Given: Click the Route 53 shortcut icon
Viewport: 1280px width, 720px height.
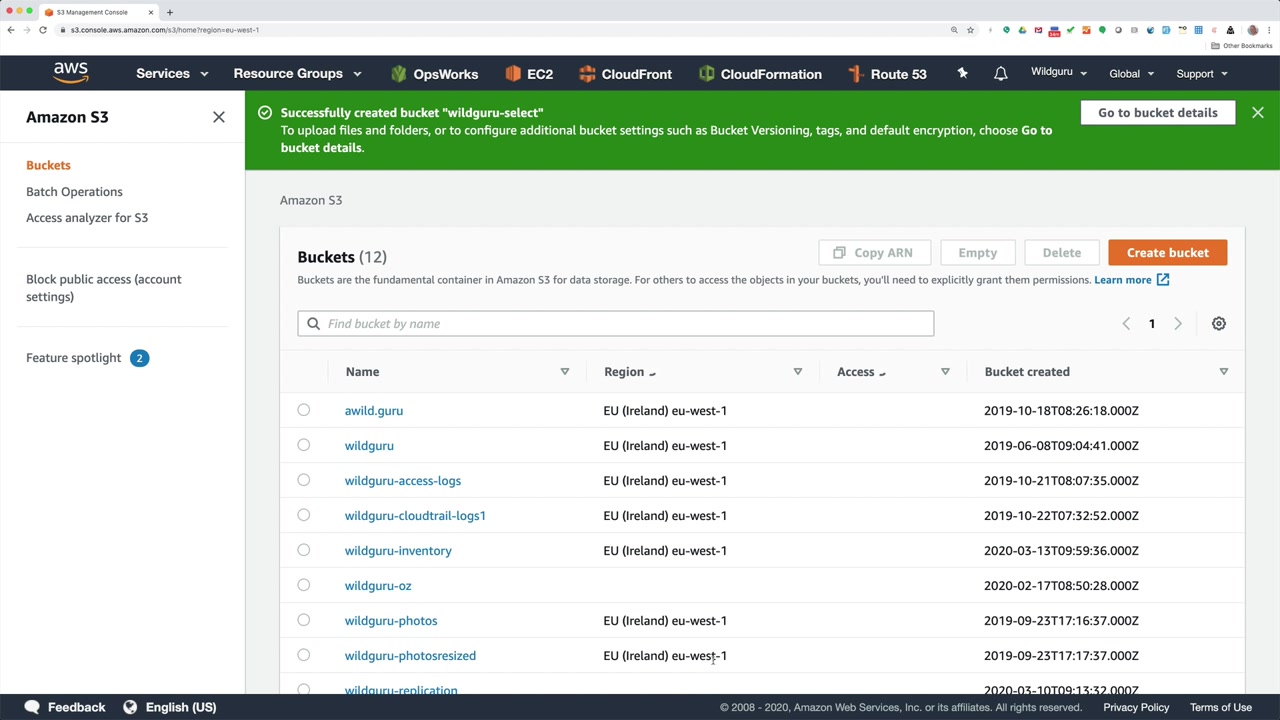Looking at the screenshot, I should click(855, 74).
